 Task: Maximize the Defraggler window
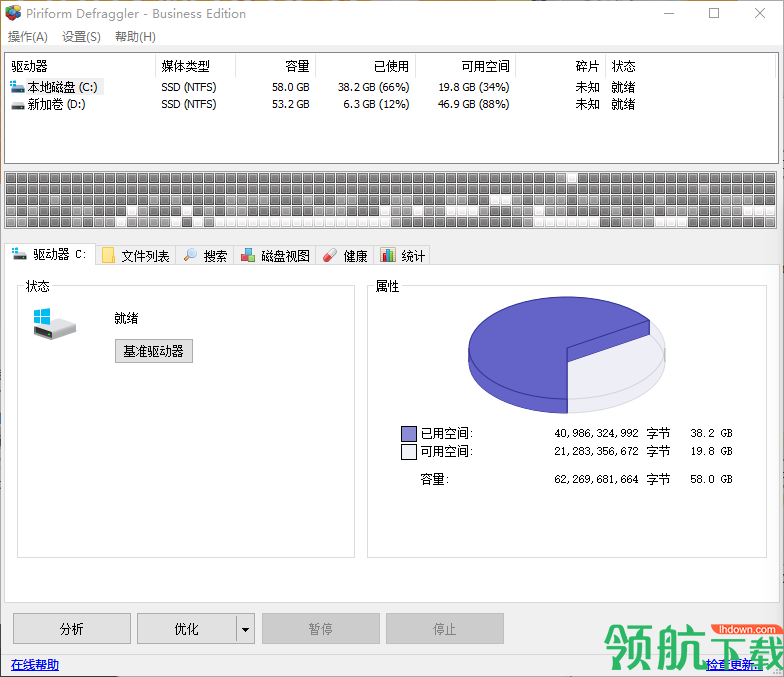coord(714,14)
